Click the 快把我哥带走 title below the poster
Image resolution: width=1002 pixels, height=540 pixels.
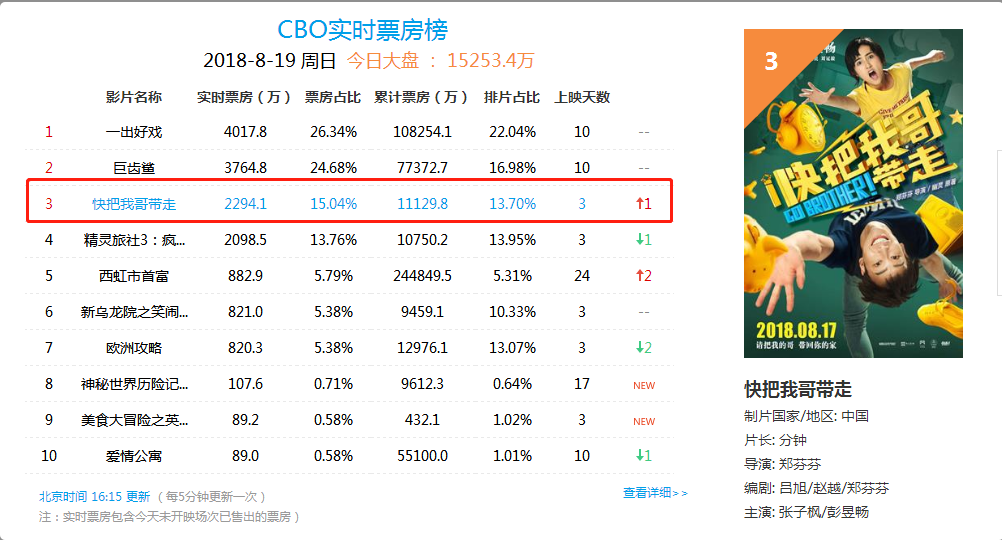pyautogui.click(x=798, y=389)
